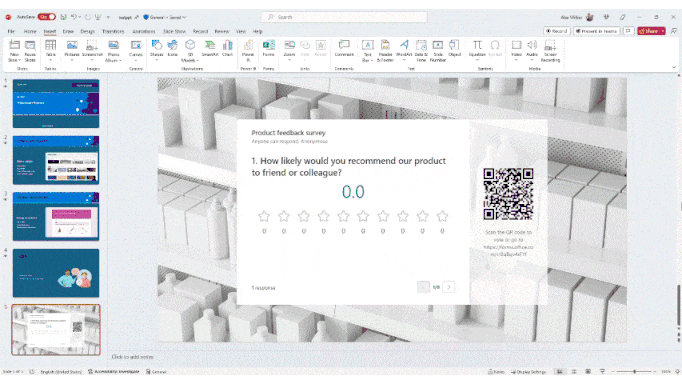
Task: Adjust the zoom slider in the status bar
Action: [635, 372]
